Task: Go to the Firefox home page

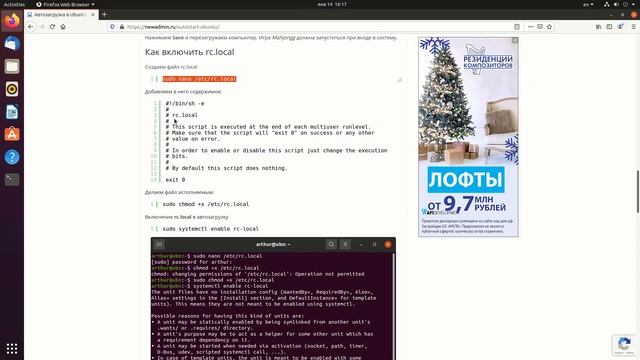Action: coord(63,27)
